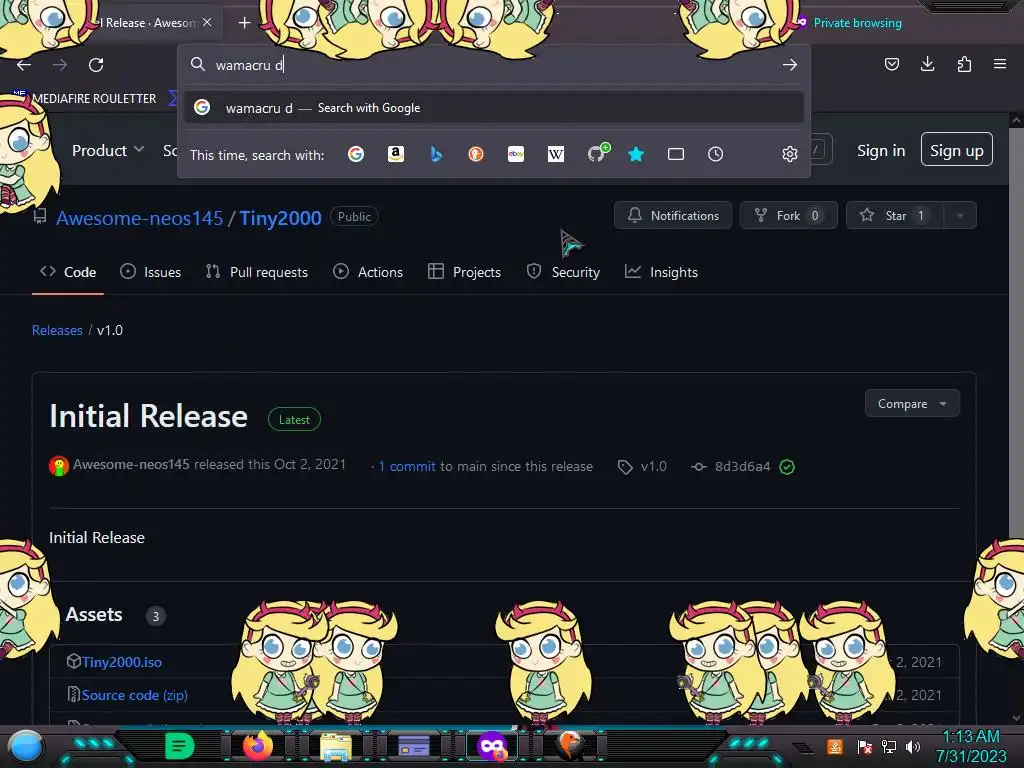
Task: Open the clock showing 1:13 AM
Action: pyautogui.click(x=971, y=746)
